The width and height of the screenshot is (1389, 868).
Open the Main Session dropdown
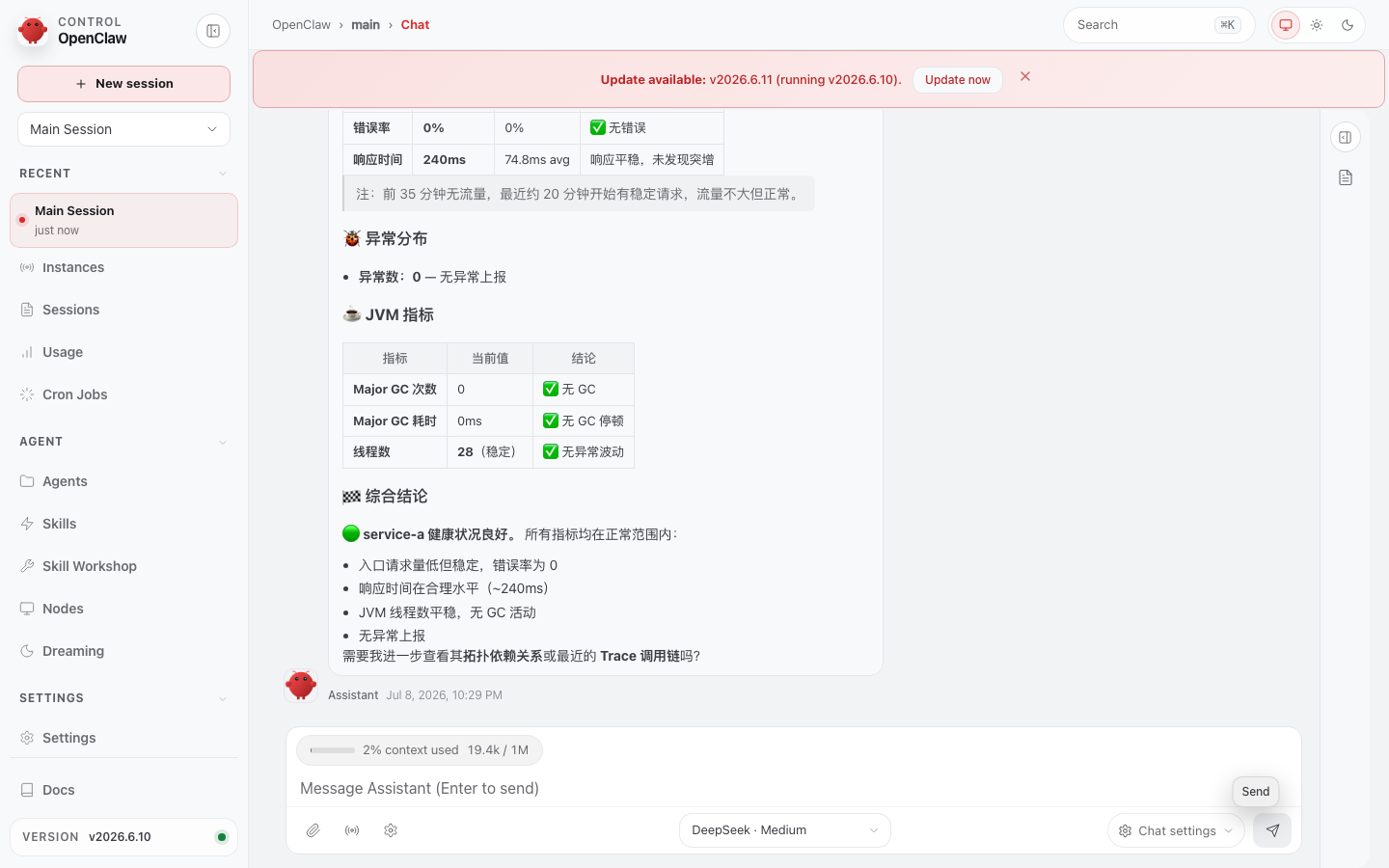(123, 129)
